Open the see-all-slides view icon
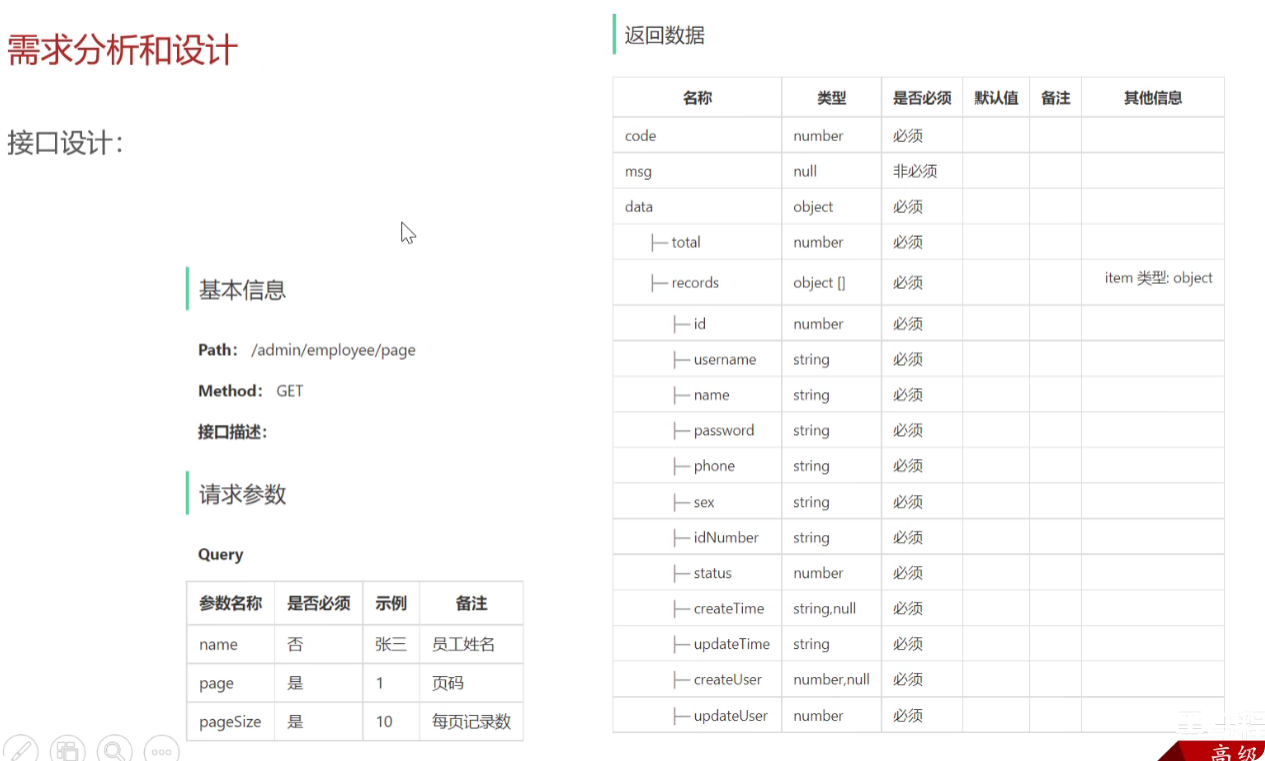Viewport: 1265px width, 761px height. 68,749
